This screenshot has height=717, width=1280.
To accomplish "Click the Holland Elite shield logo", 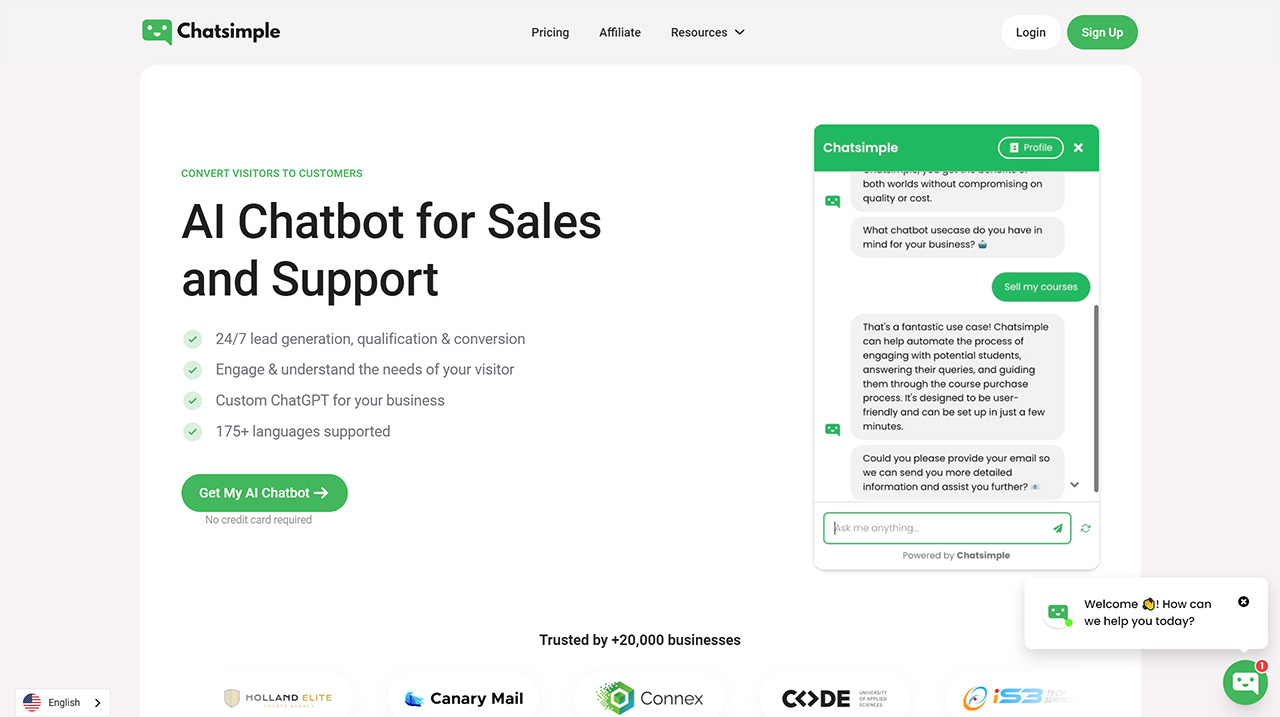I will (279, 697).
